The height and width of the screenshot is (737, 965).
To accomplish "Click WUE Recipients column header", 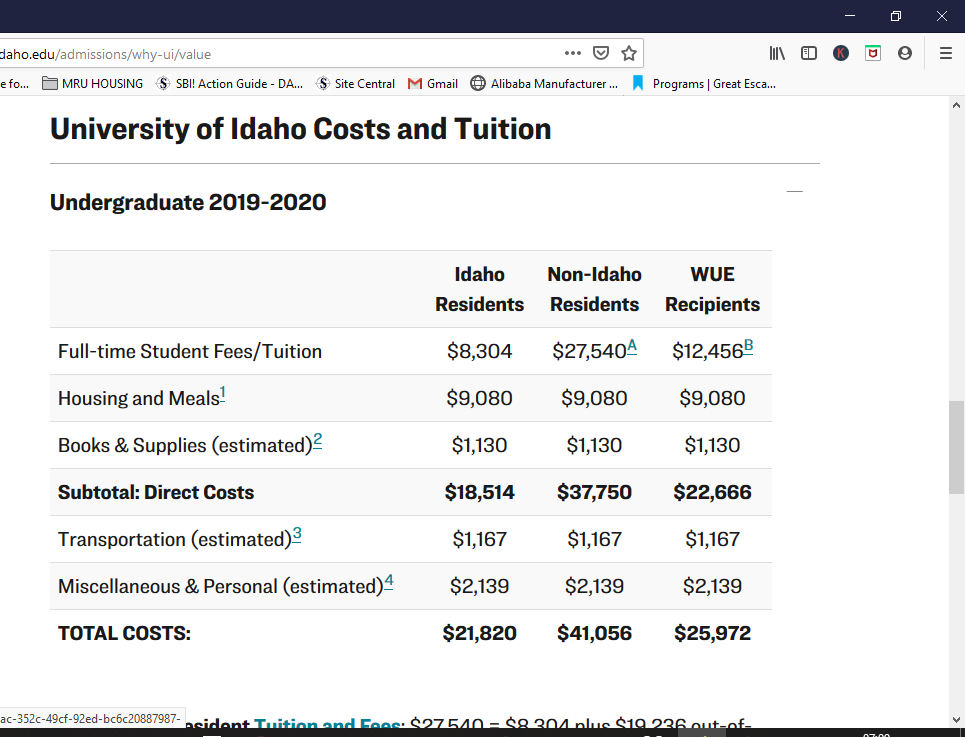I will point(713,289).
